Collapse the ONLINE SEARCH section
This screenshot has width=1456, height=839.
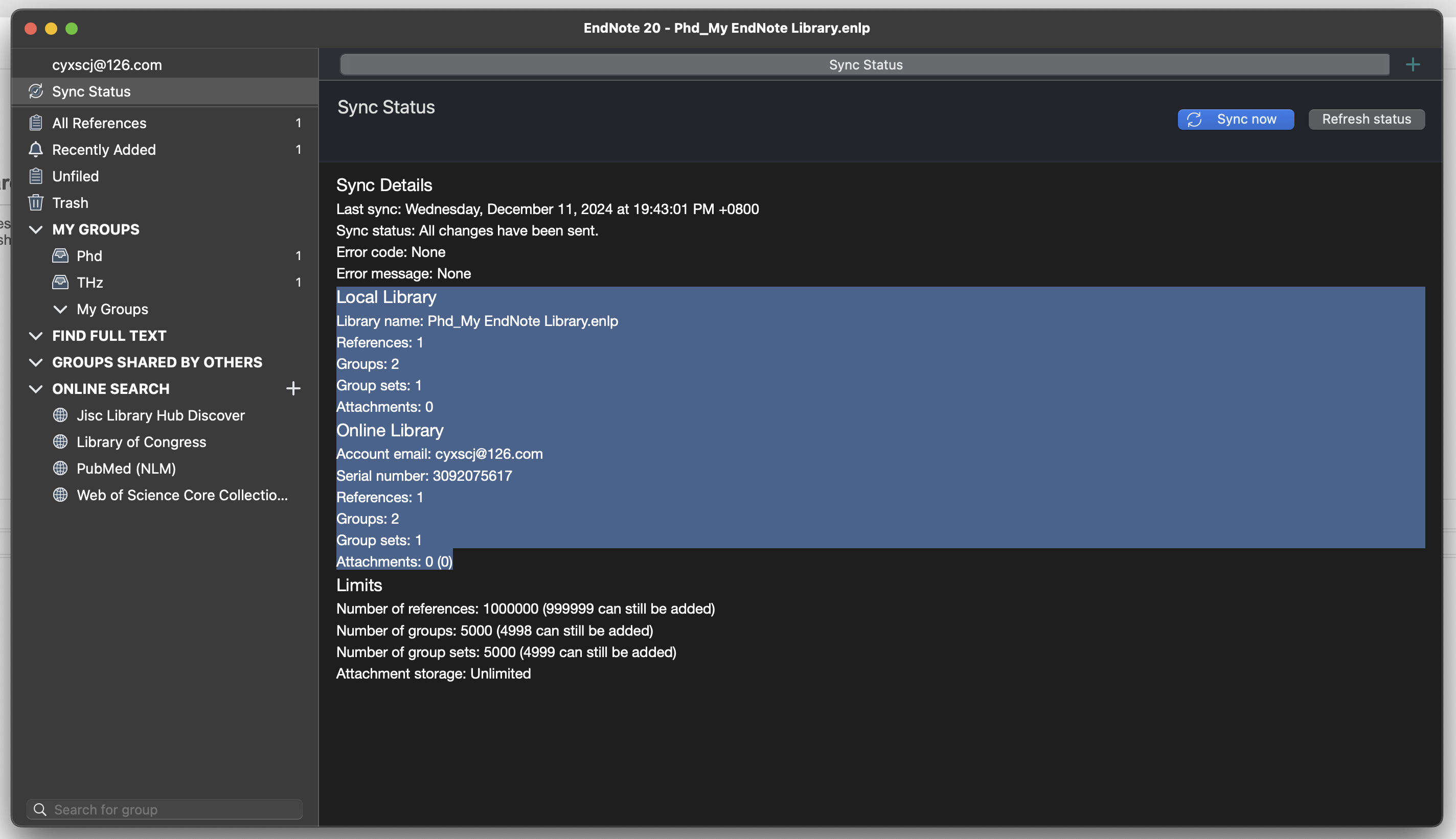point(36,388)
